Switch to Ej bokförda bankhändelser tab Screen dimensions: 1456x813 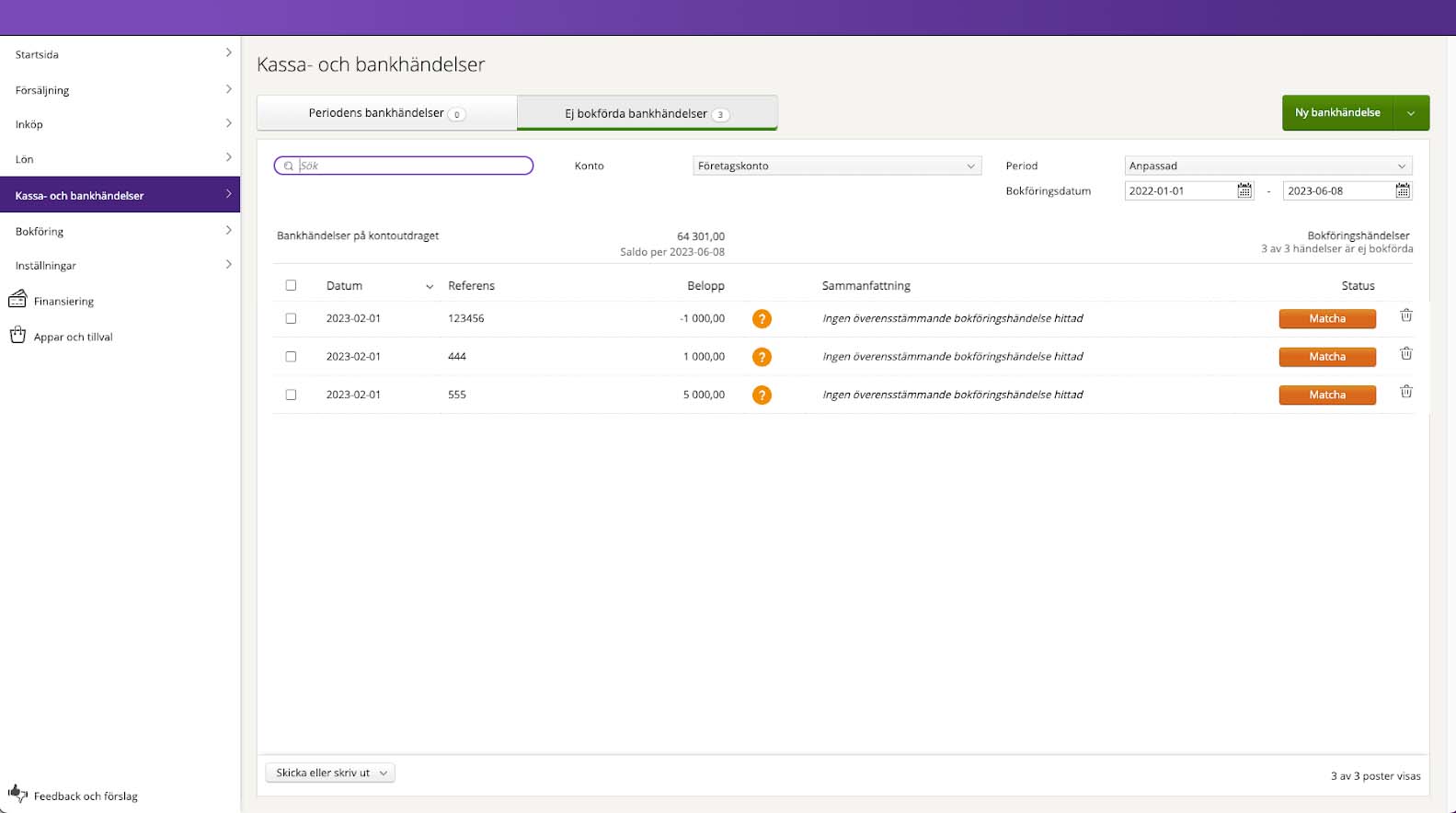pos(648,113)
